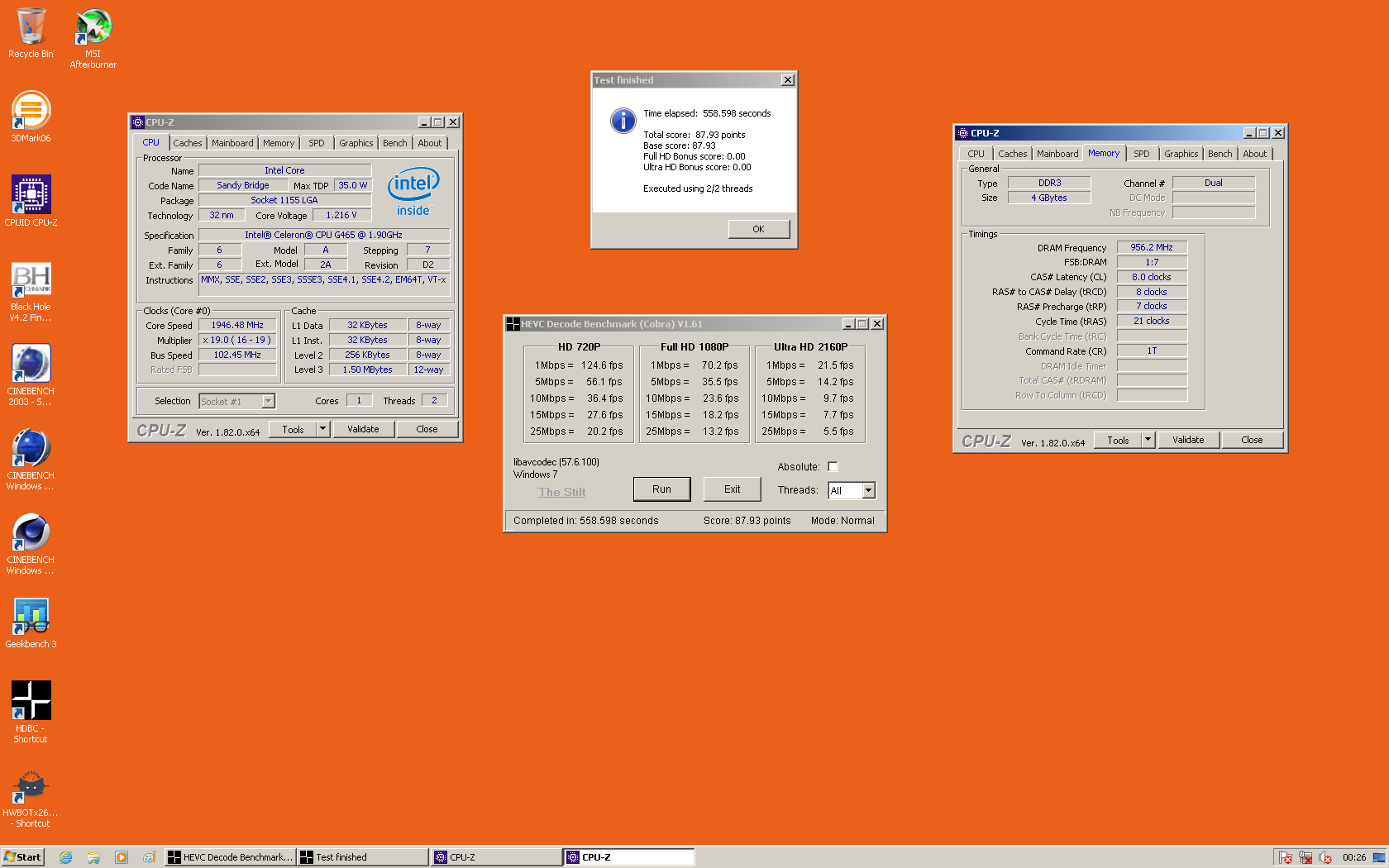The height and width of the screenshot is (868, 1389).
Task: Open SPD tab in left CPU-Z window
Action: click(317, 143)
